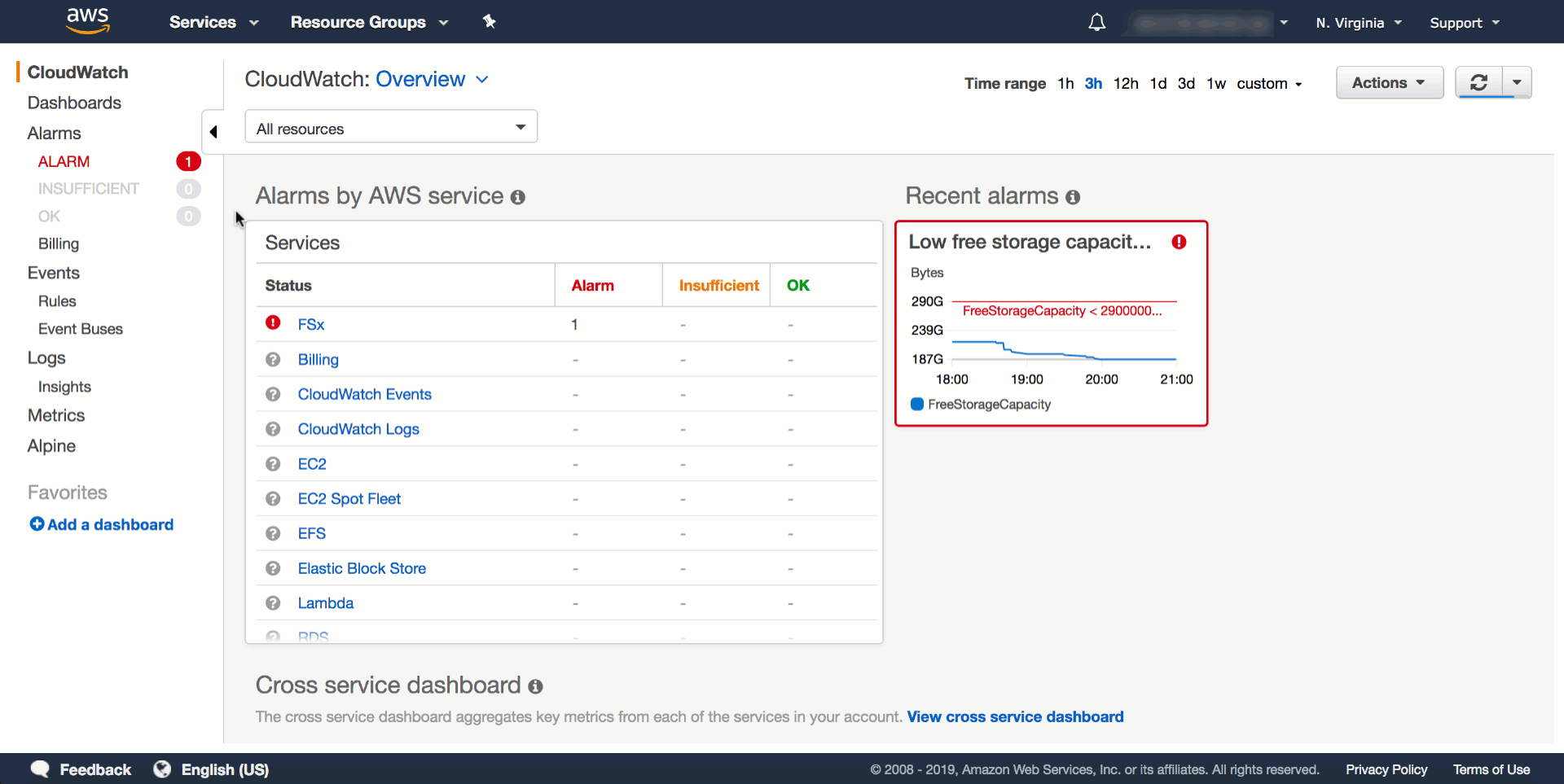Open the Services dropdown menu
Screen dimensions: 1564x784
(x=213, y=22)
